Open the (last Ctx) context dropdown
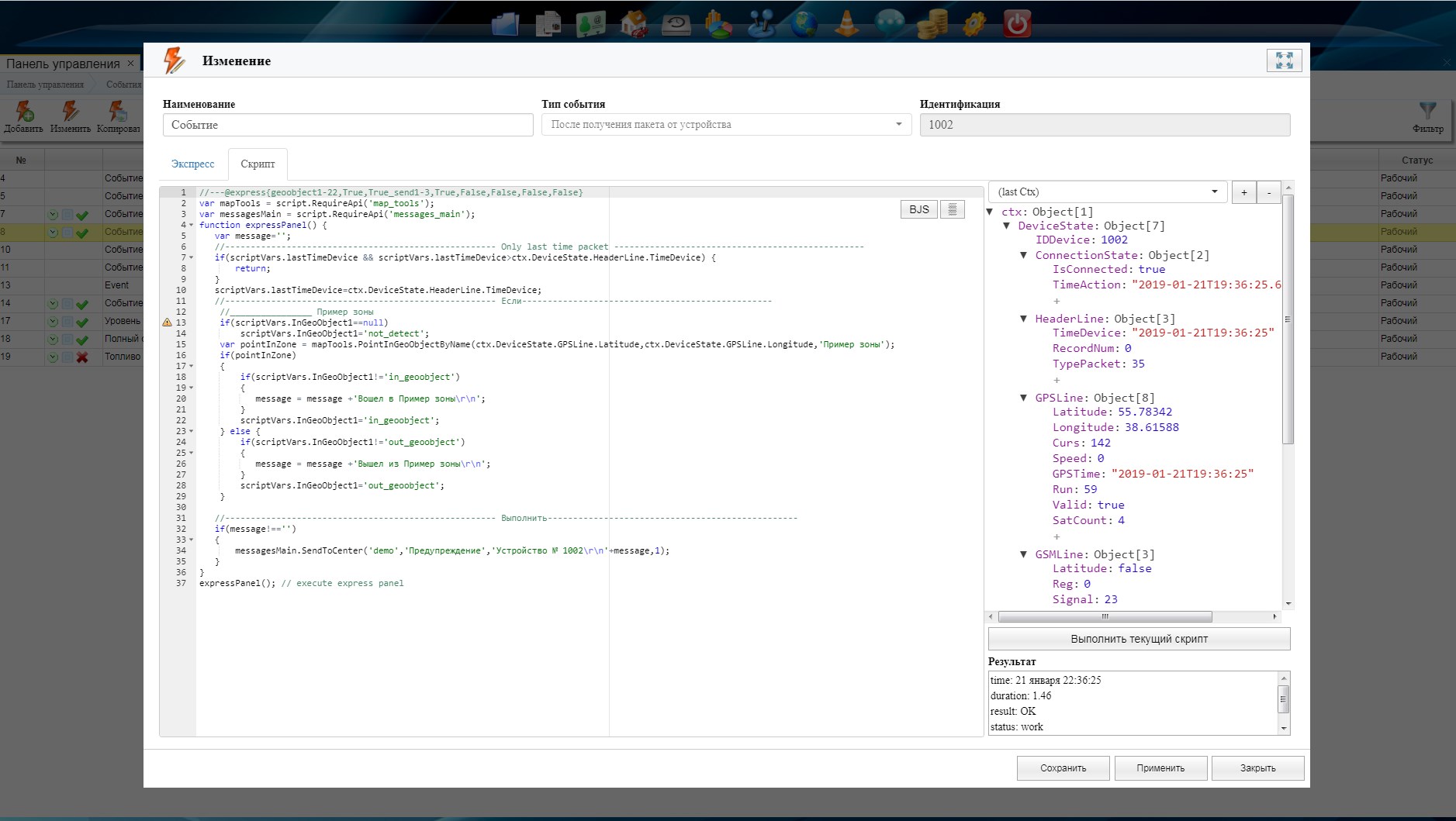This screenshot has width=1456, height=821. click(1107, 192)
